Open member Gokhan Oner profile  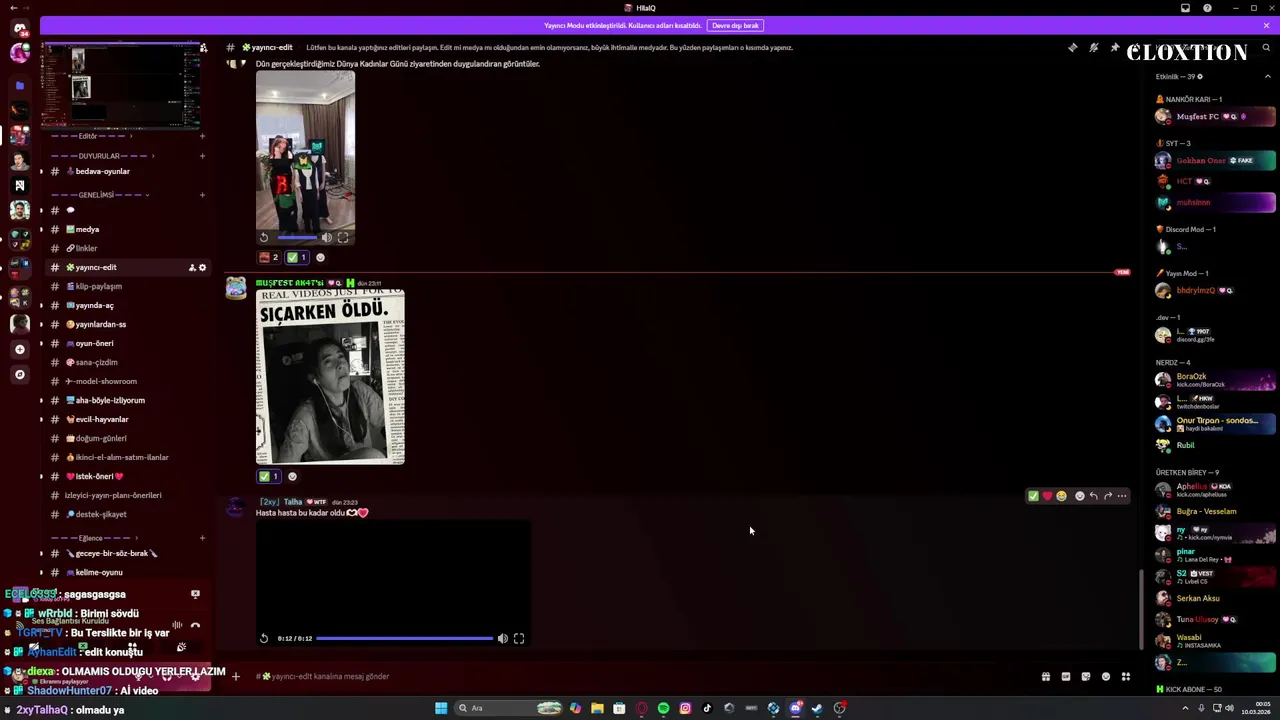coord(1215,160)
